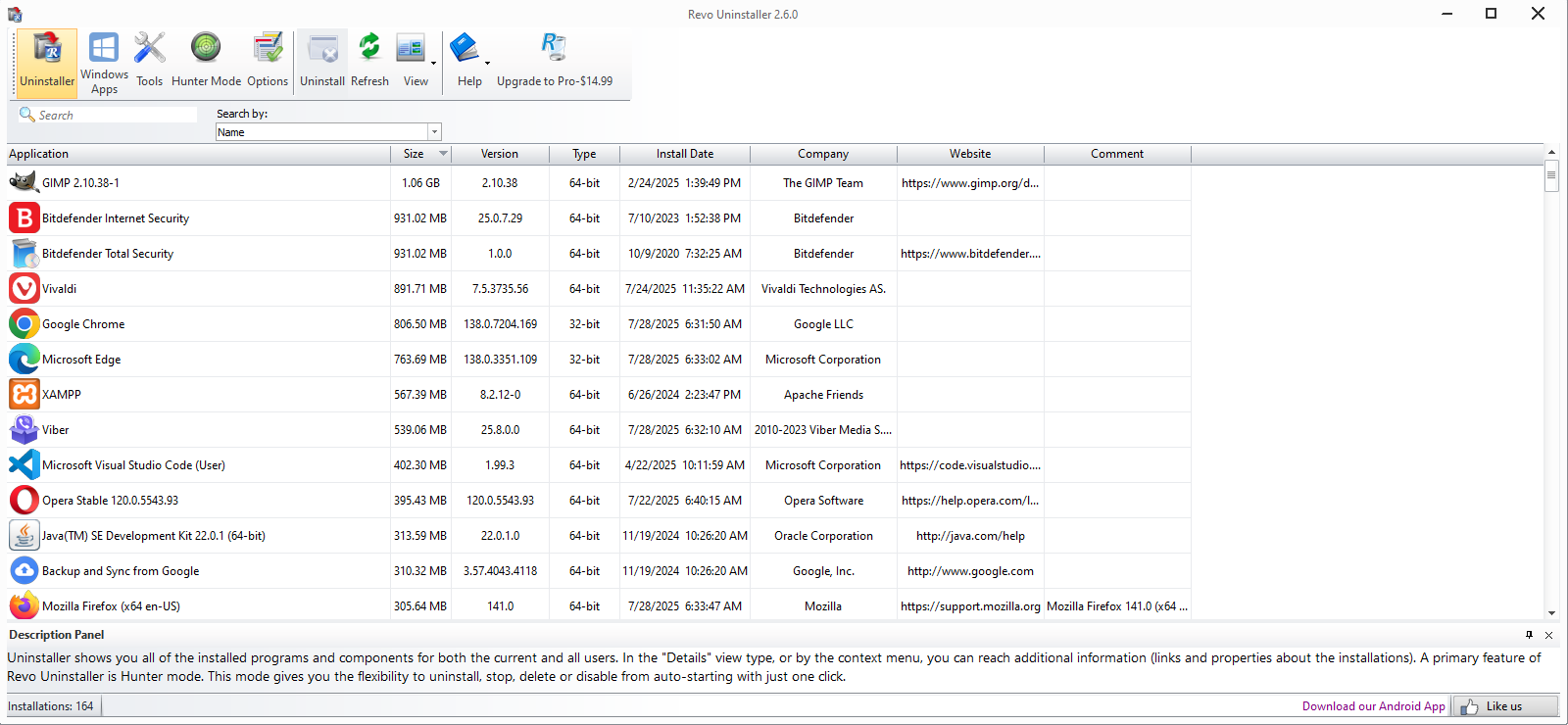Viewport: 1568px width, 725px height.
Task: Open the Tools icon in toolbar
Action: tap(150, 61)
